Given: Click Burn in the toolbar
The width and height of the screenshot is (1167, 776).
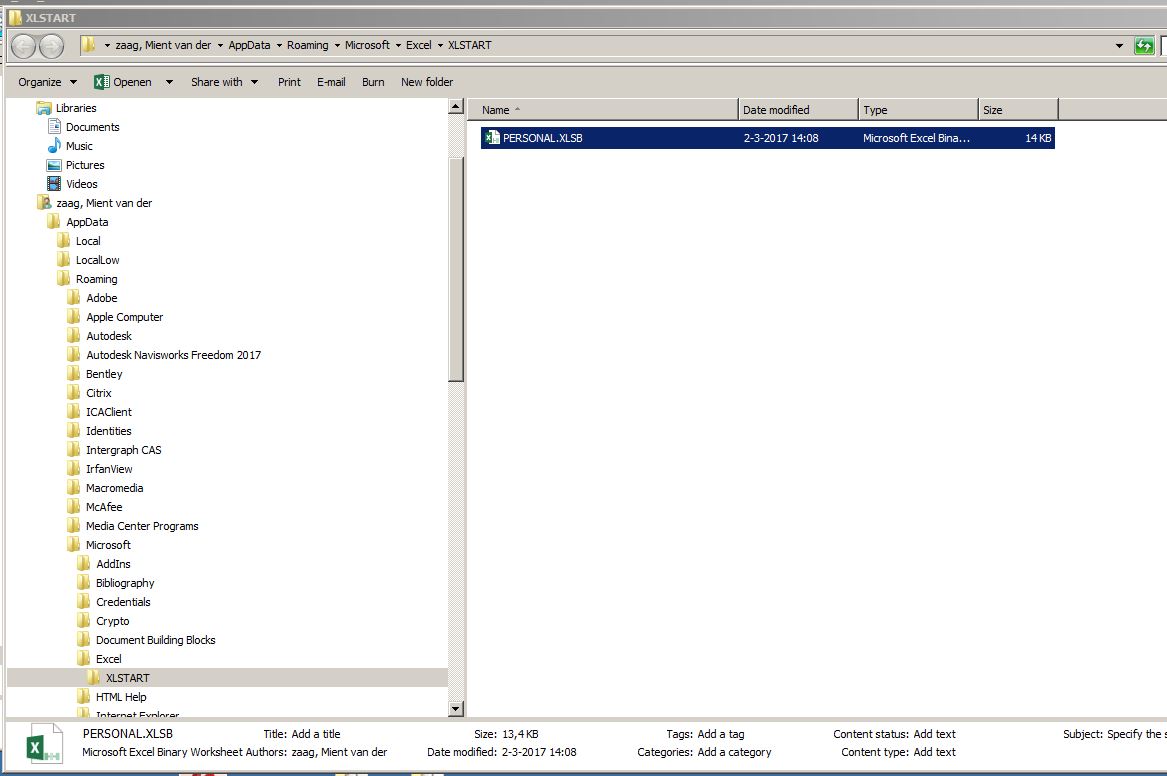Looking at the screenshot, I should coord(373,82).
